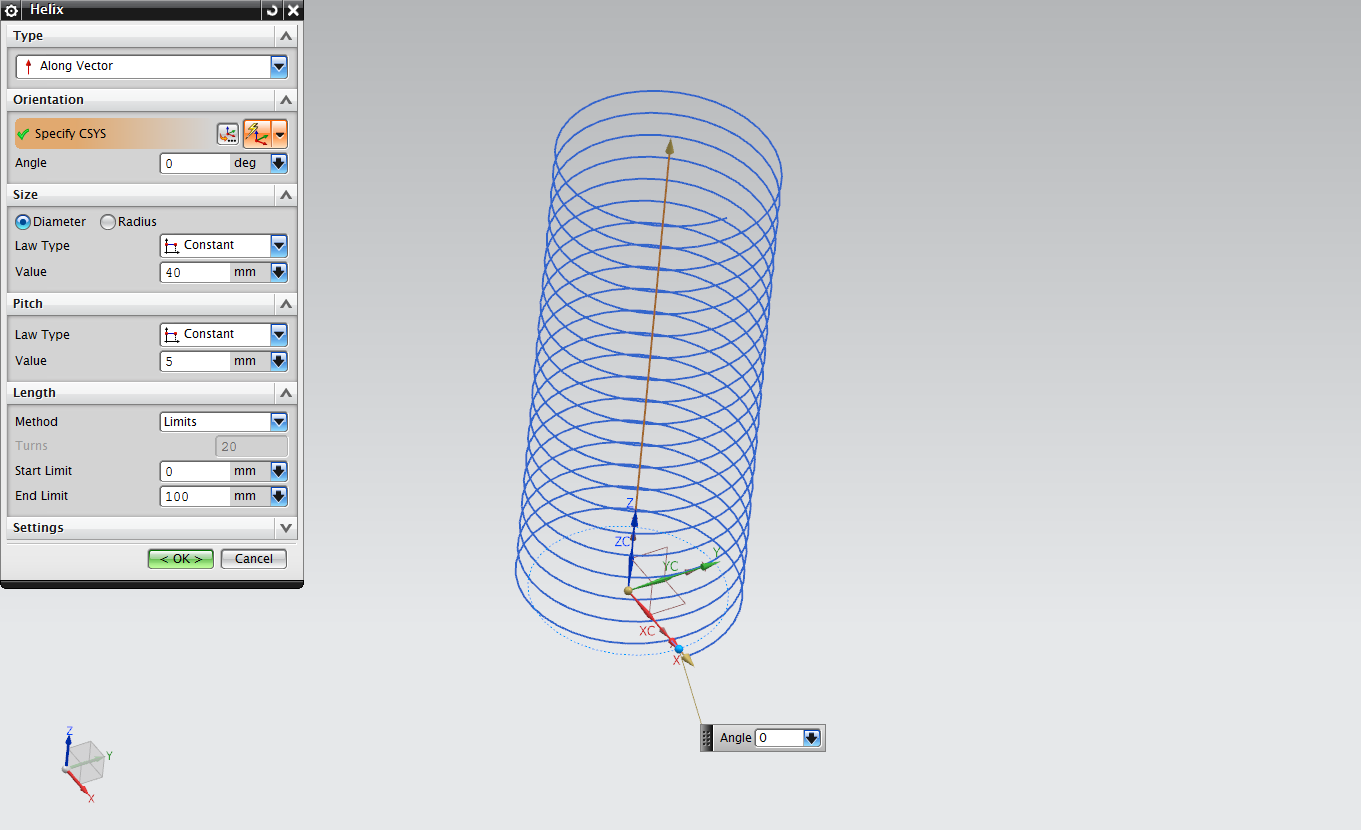Click the Z axis arrowhead handle
The height and width of the screenshot is (830, 1361).
coord(634,519)
